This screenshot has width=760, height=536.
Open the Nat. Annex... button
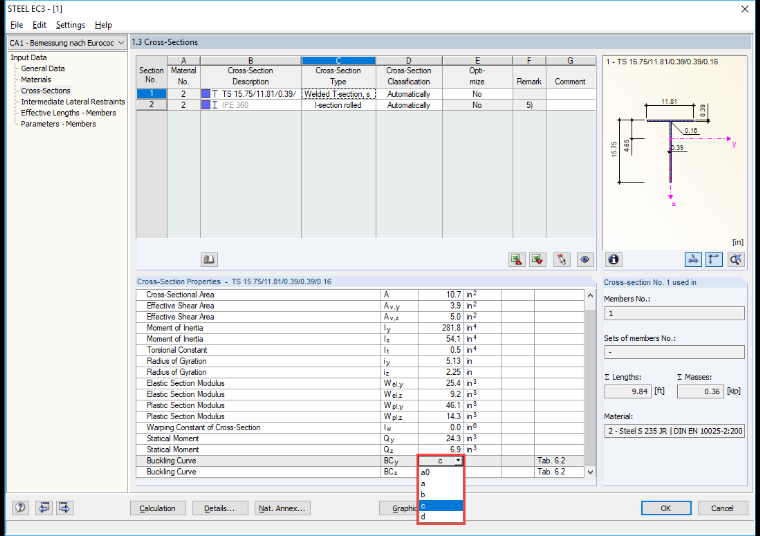pyautogui.click(x=282, y=508)
